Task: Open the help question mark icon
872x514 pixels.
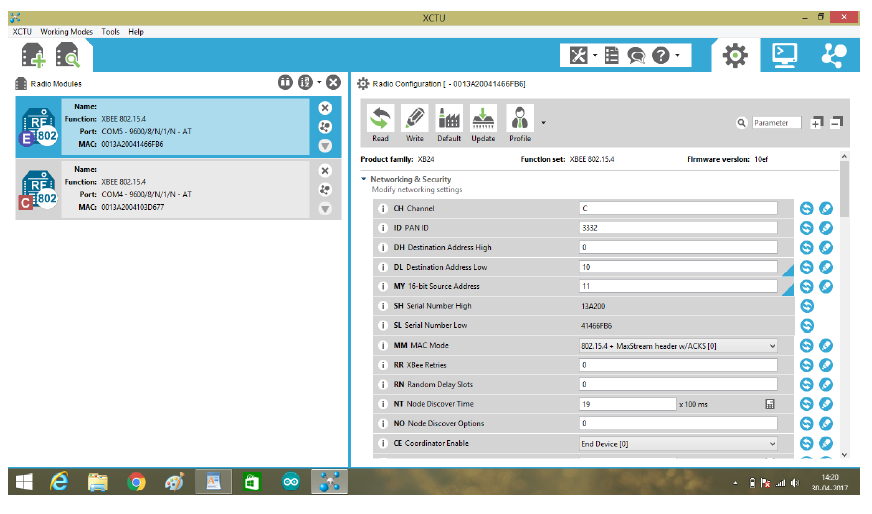Action: [x=661, y=56]
